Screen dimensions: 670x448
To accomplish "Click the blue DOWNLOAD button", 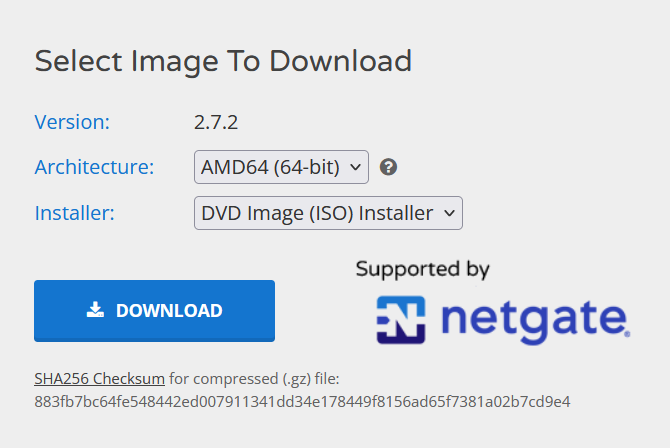I will point(154,311).
